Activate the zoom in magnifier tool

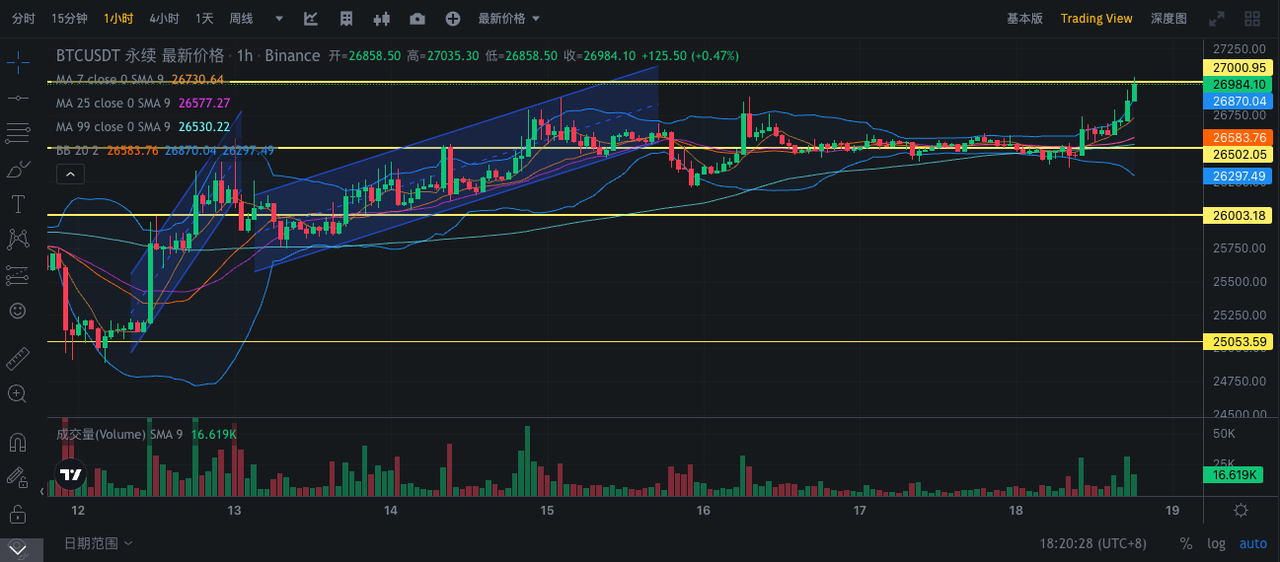point(17,393)
